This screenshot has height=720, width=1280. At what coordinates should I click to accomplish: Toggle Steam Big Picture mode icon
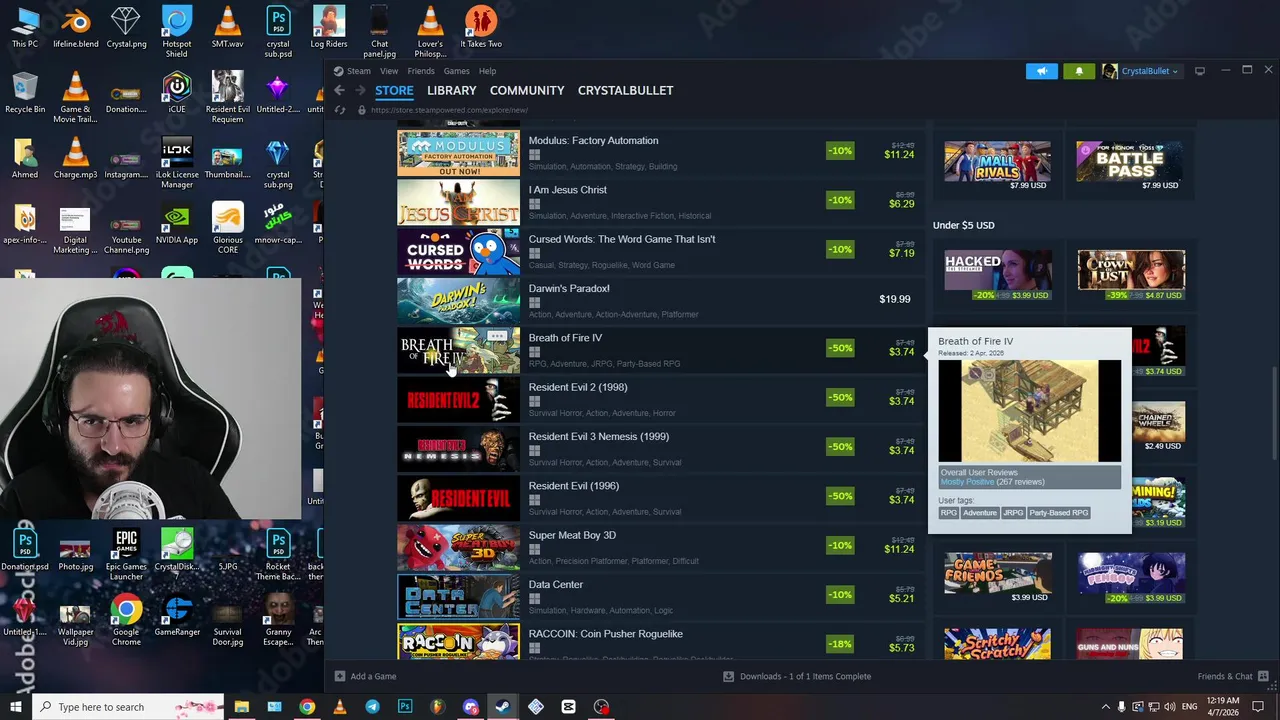tap(1200, 71)
